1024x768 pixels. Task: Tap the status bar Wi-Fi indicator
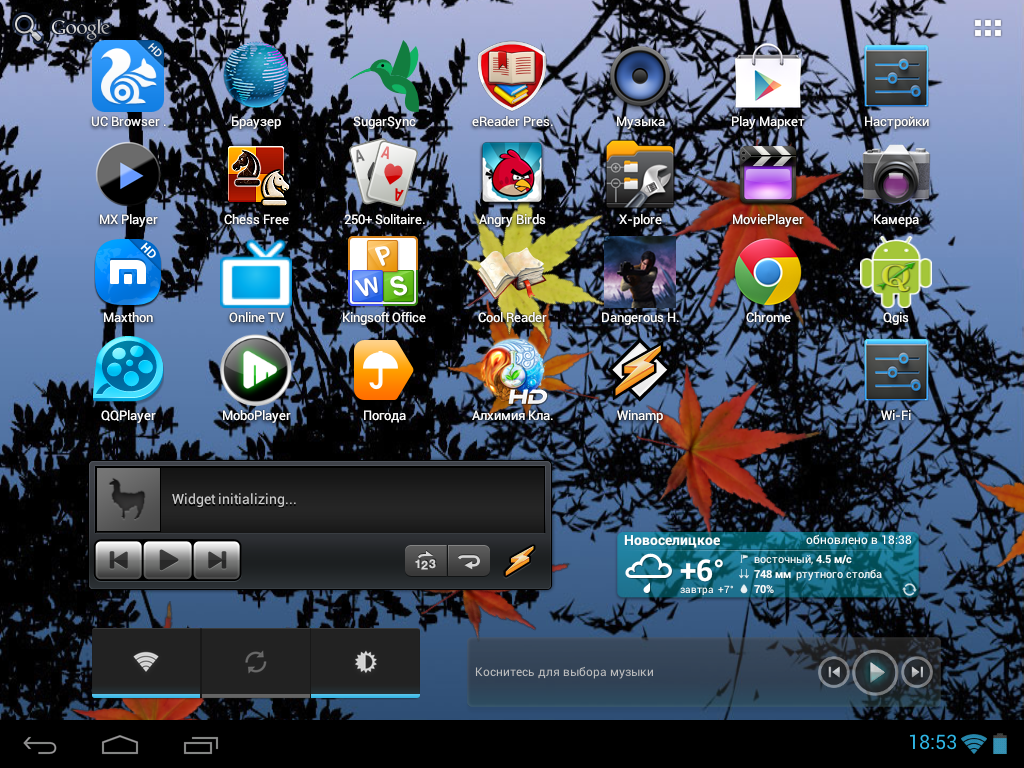click(x=974, y=743)
